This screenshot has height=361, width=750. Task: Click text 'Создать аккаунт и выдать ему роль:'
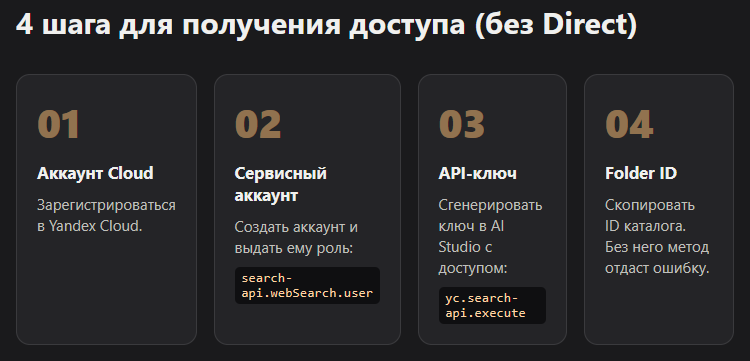pos(296,238)
